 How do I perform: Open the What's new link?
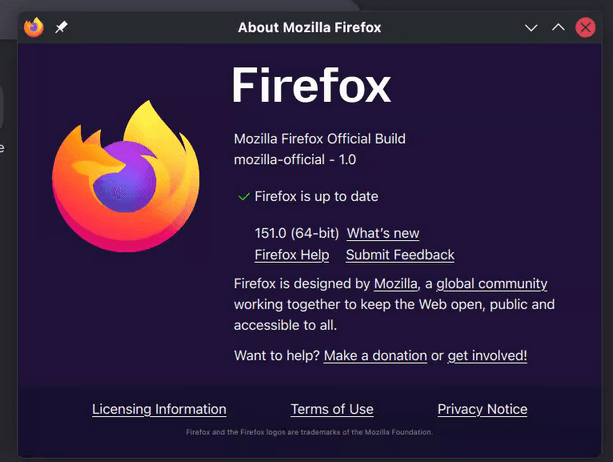(383, 233)
